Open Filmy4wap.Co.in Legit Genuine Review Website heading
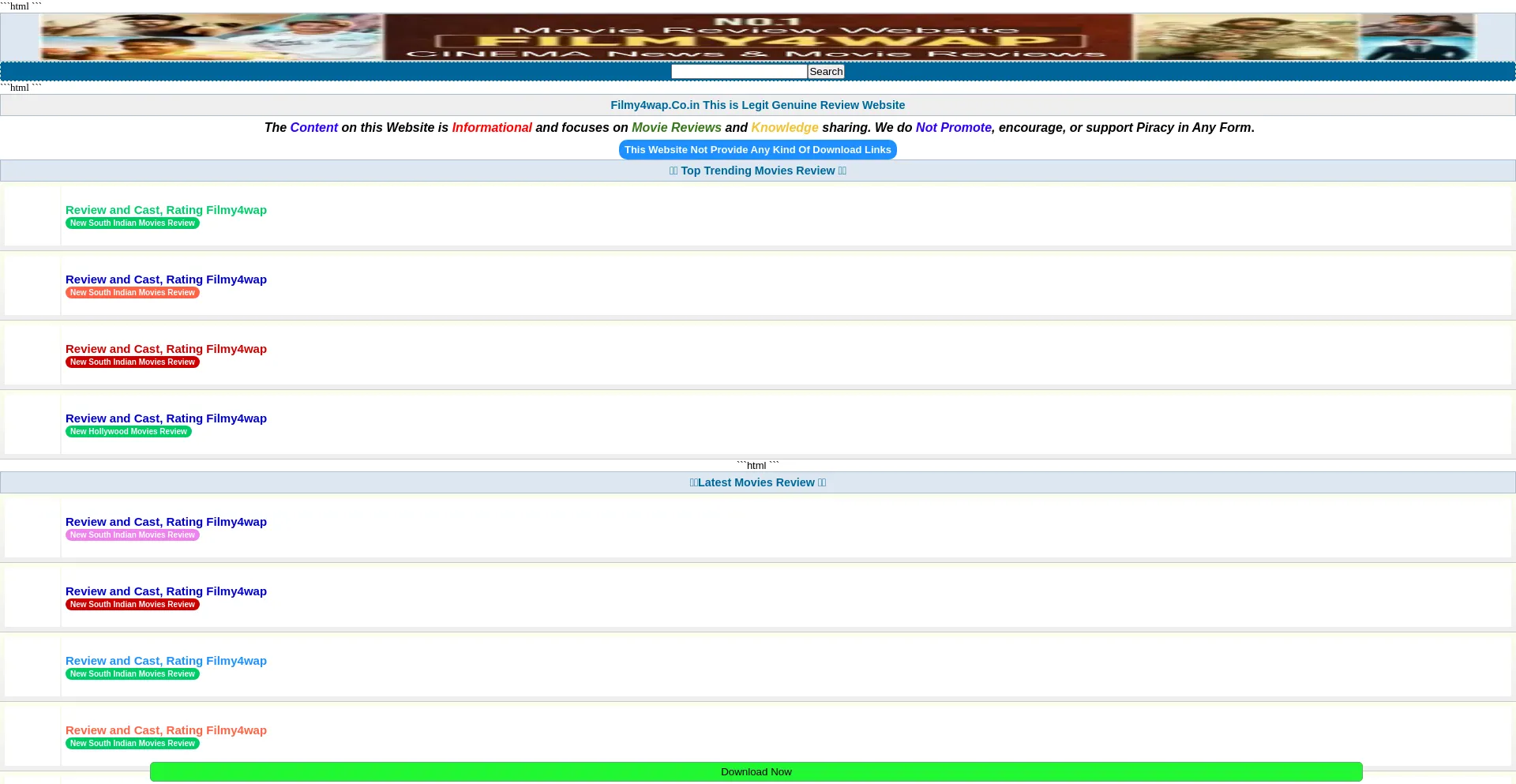The height and width of the screenshot is (784, 1516). pos(757,105)
